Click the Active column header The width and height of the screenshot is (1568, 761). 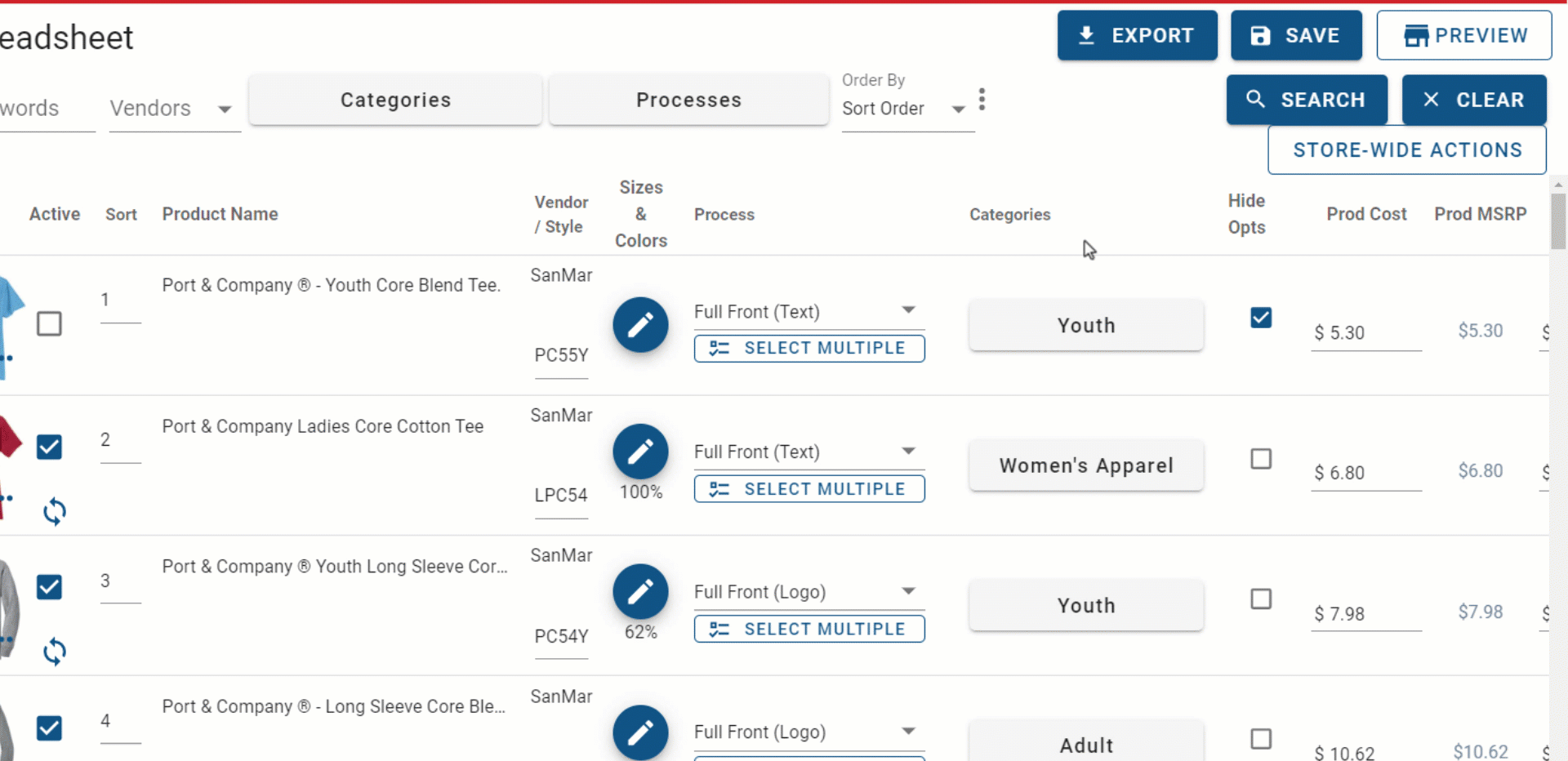(55, 214)
